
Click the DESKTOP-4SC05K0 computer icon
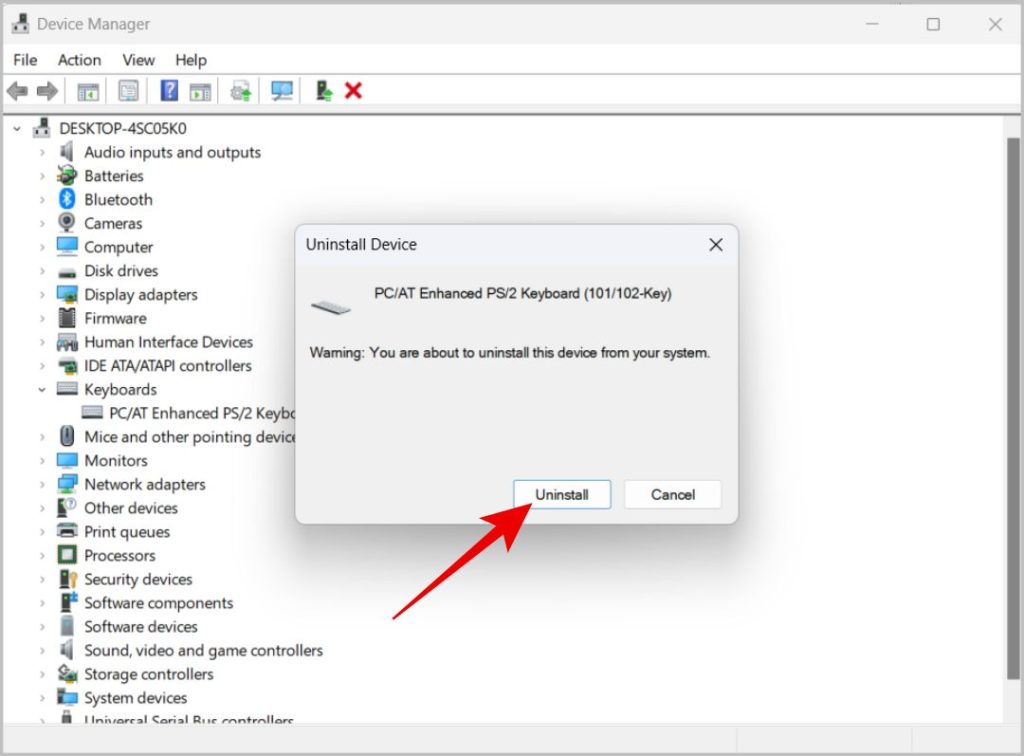41,127
